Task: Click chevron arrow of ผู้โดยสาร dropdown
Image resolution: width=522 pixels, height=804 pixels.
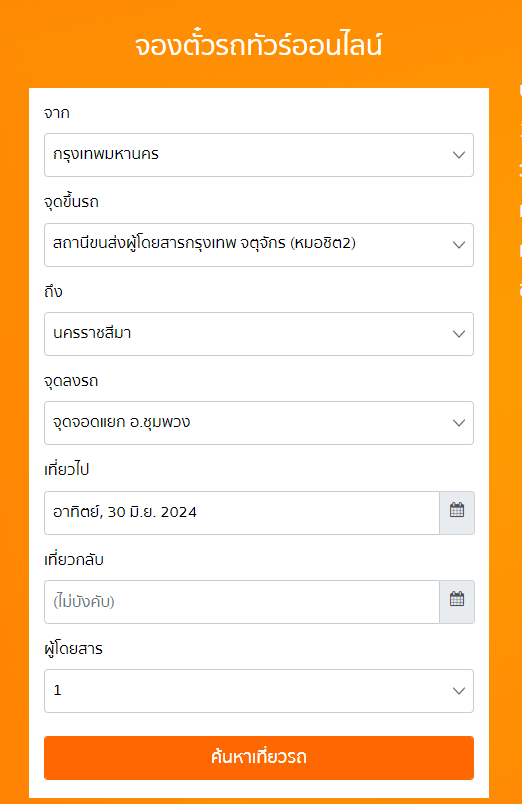Action: [x=458, y=691]
